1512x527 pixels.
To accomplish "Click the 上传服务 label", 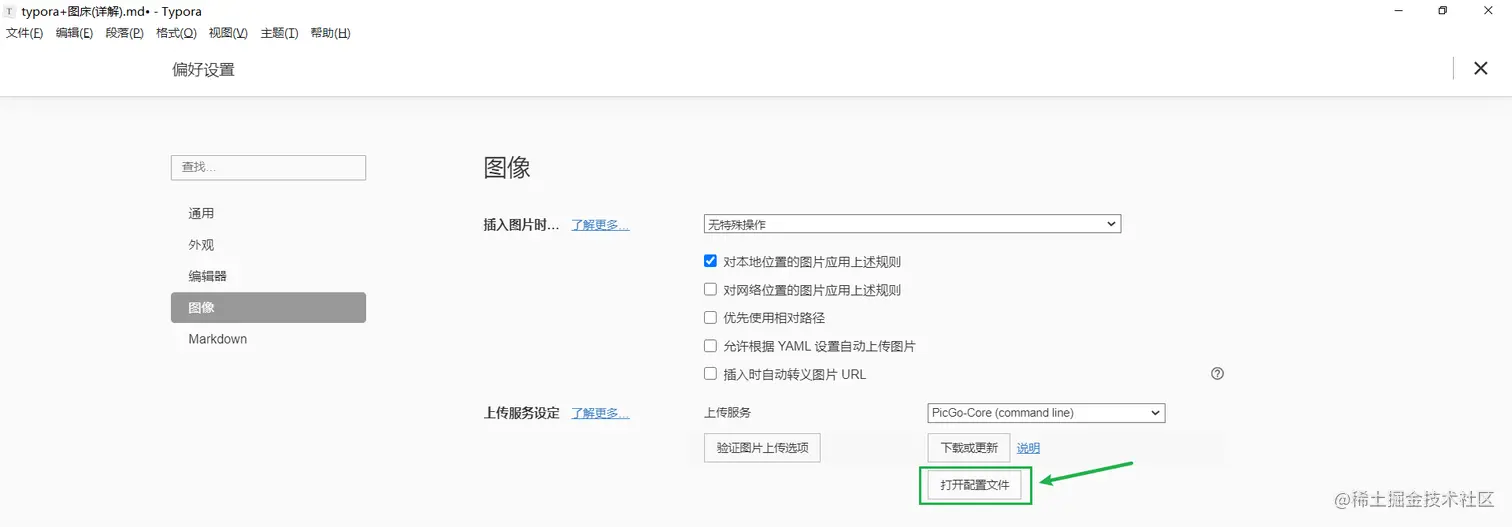I will [x=727, y=412].
